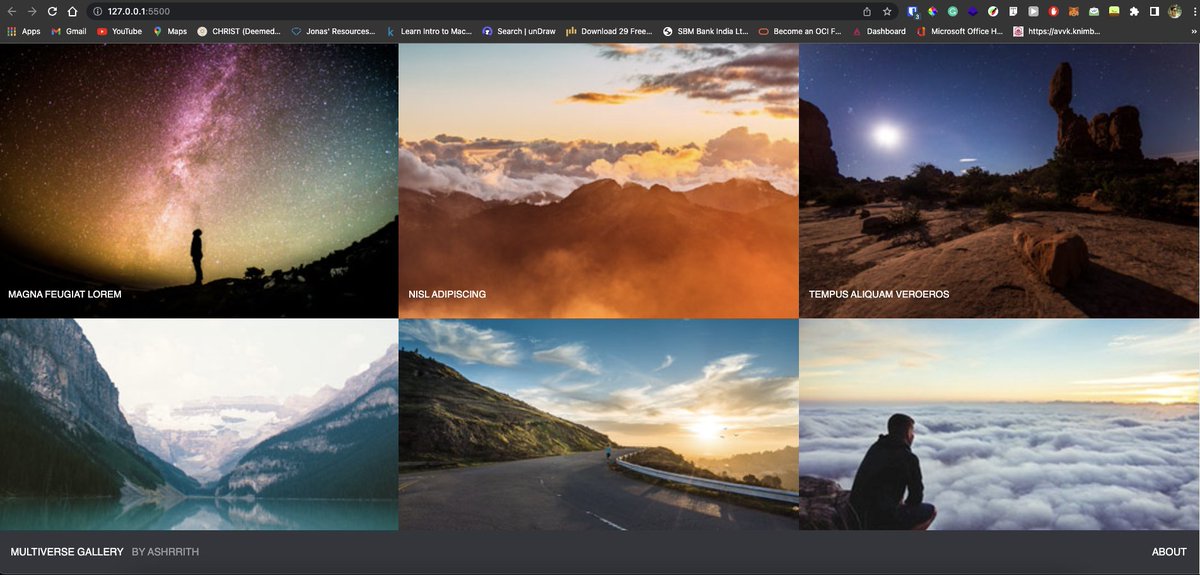Open the Become an OCI F... bookmark
The image size is (1200, 575).
pos(800,31)
